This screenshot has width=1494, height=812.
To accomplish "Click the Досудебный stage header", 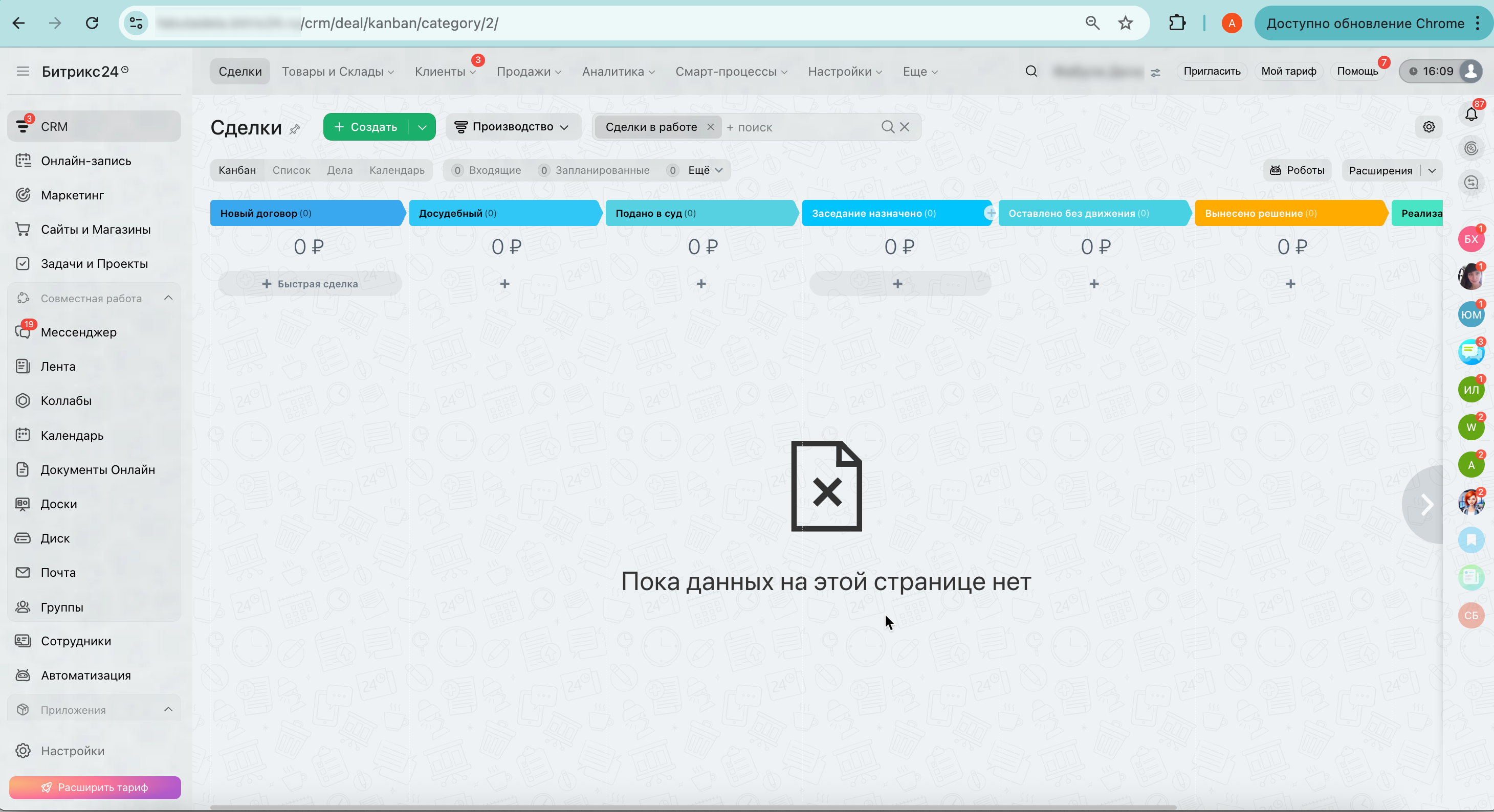I will [x=506, y=213].
